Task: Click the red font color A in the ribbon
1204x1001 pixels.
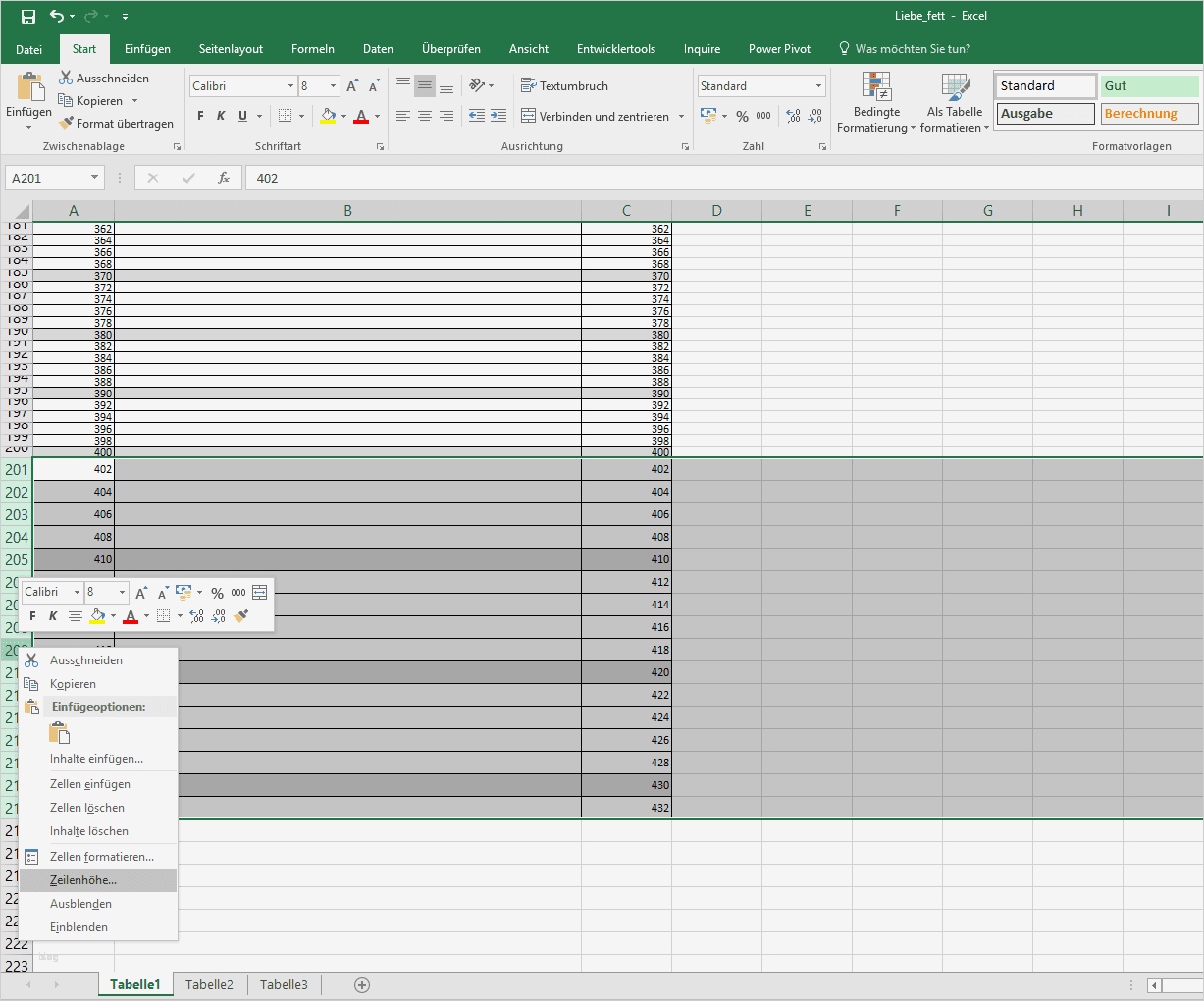Action: (361, 116)
